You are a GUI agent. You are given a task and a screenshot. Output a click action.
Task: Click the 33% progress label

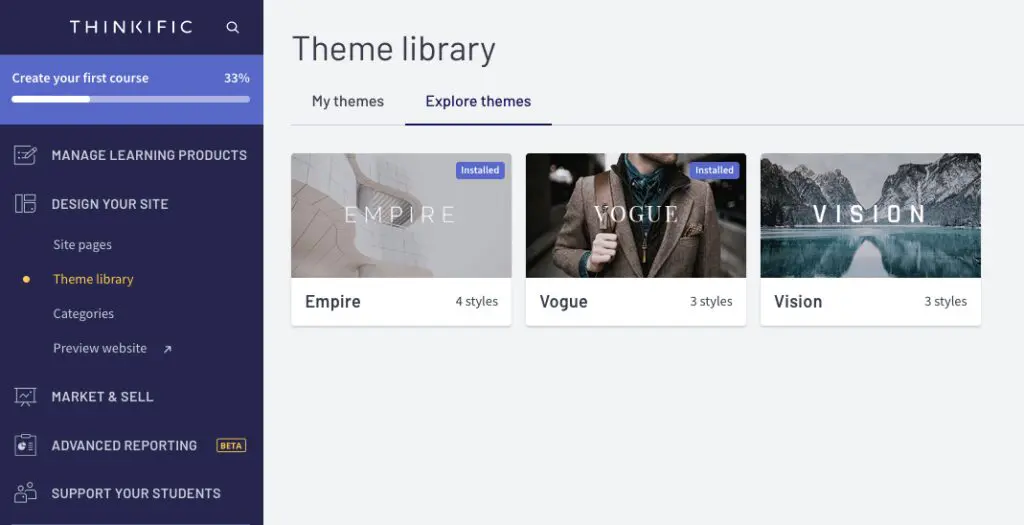(x=236, y=78)
